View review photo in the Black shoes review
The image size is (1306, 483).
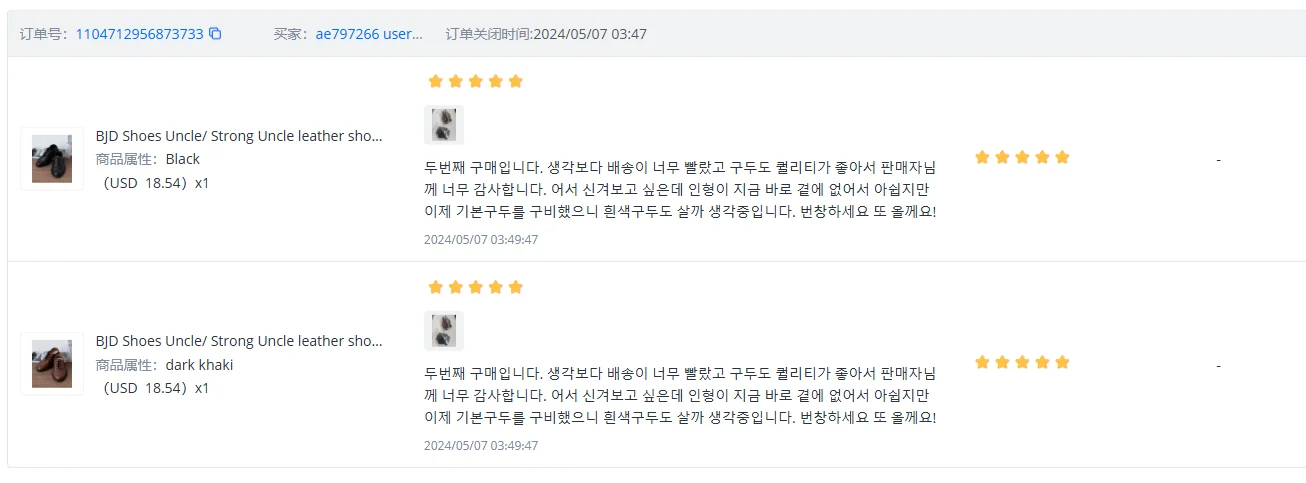(444, 125)
